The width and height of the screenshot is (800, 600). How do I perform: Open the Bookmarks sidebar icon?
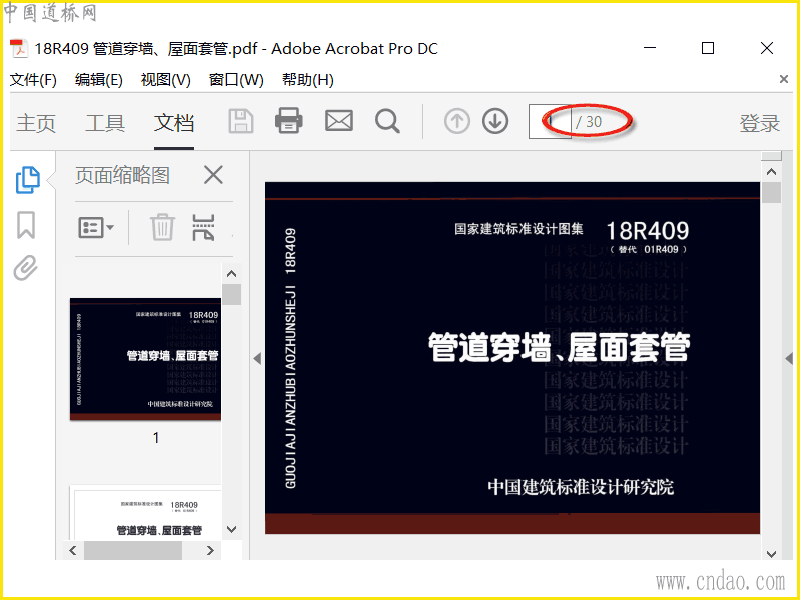coord(26,225)
